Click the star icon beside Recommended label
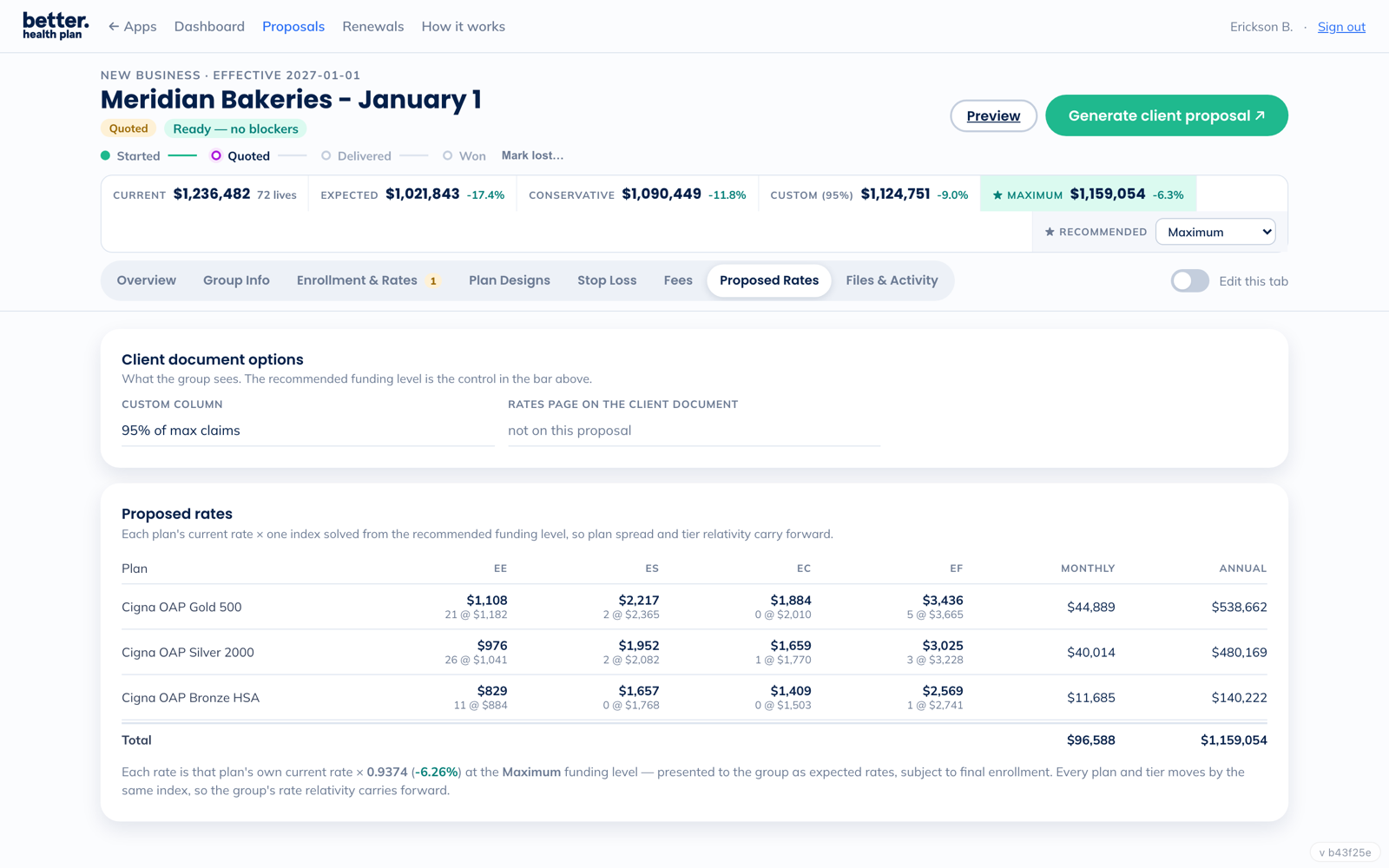 (1050, 232)
